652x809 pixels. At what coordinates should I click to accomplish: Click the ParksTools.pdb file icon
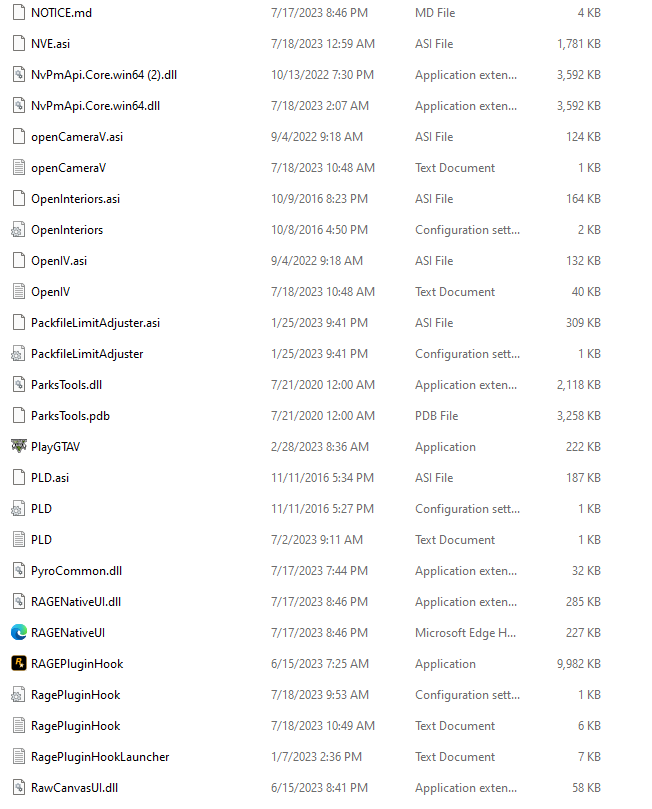pos(19,415)
